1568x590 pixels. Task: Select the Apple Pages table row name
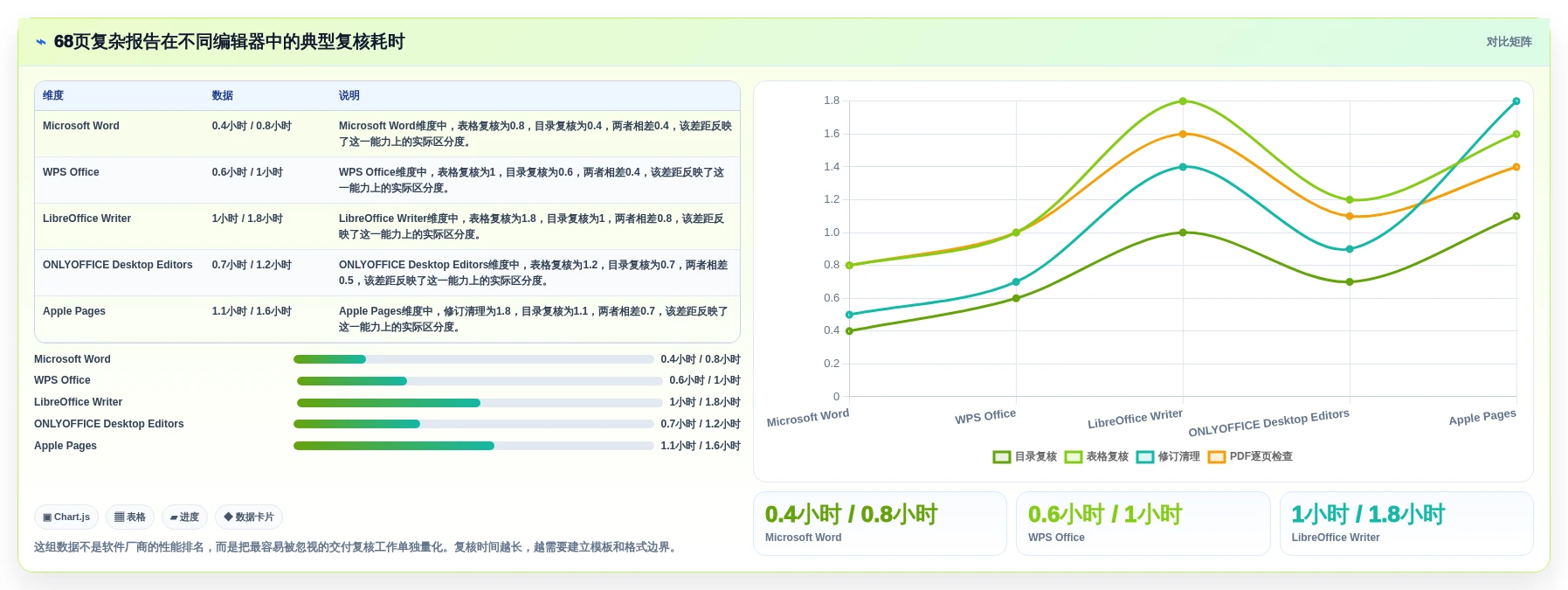point(74,311)
